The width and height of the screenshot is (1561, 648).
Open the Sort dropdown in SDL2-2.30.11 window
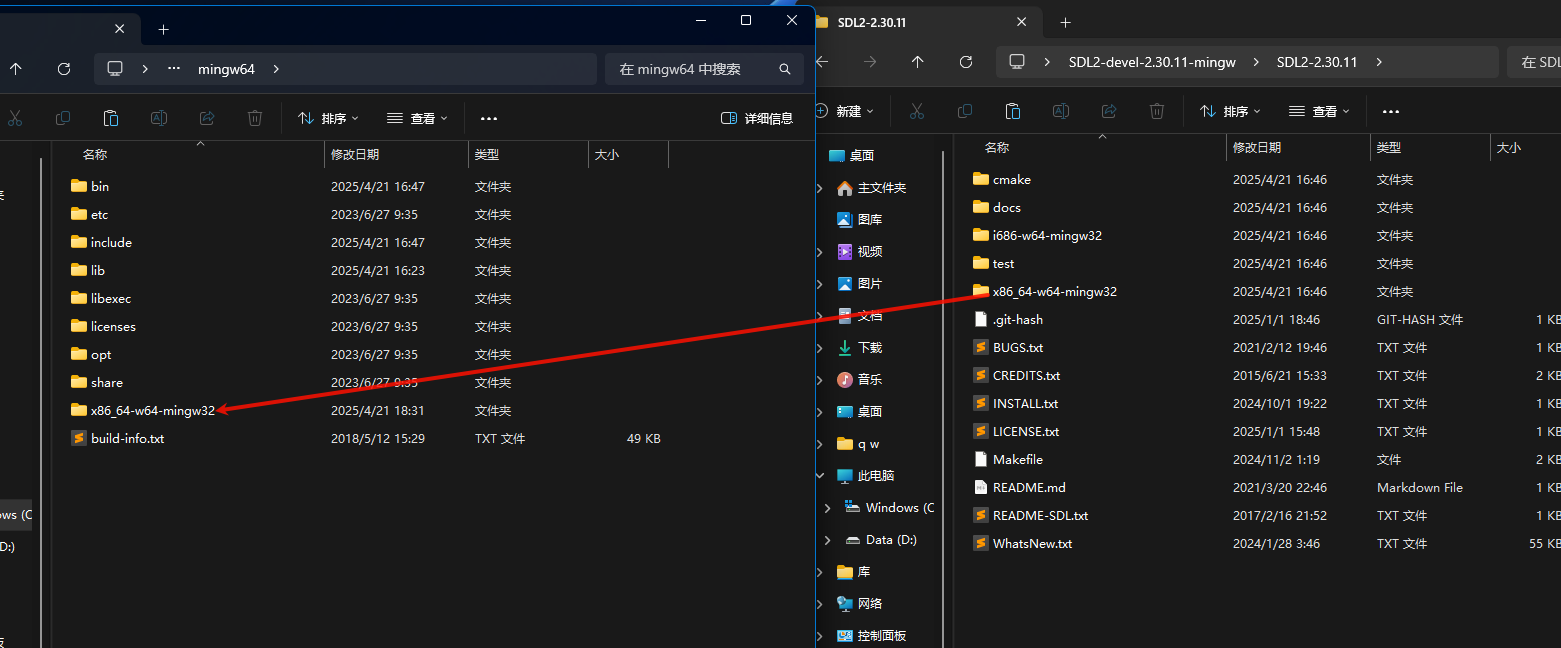1230,111
